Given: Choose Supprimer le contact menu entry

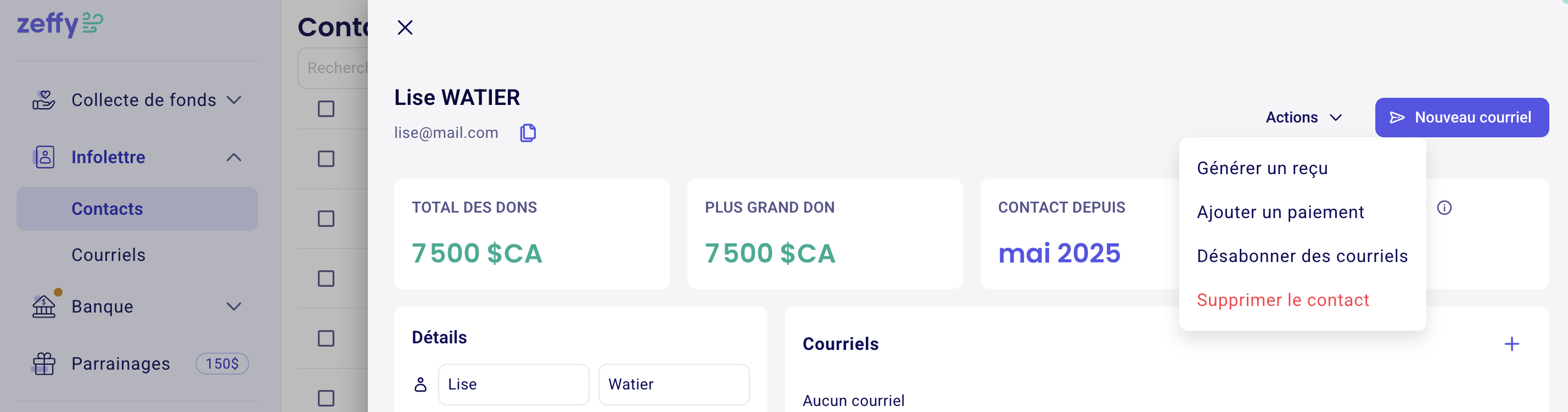Looking at the screenshot, I should (x=1283, y=300).
